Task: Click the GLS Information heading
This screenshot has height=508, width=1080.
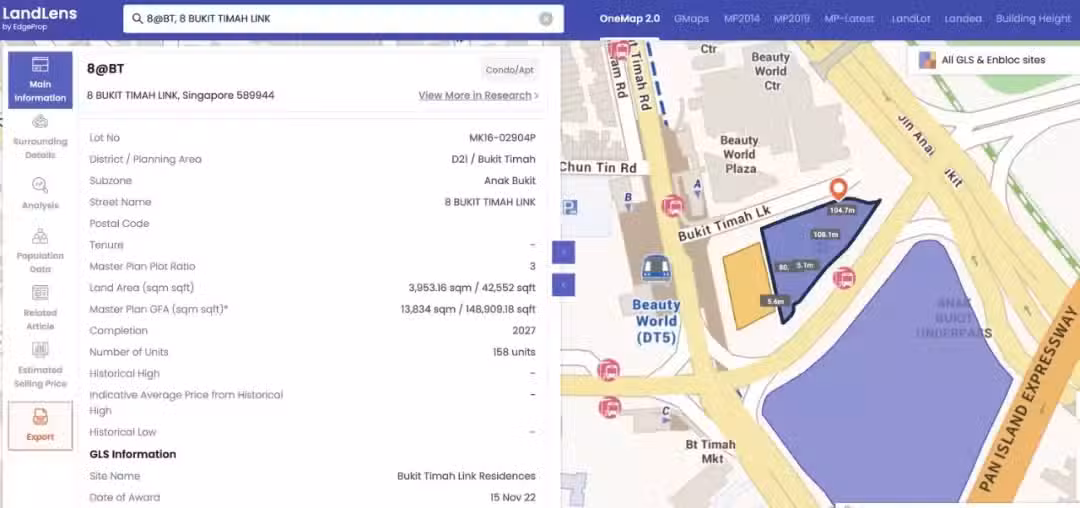Action: (133, 454)
